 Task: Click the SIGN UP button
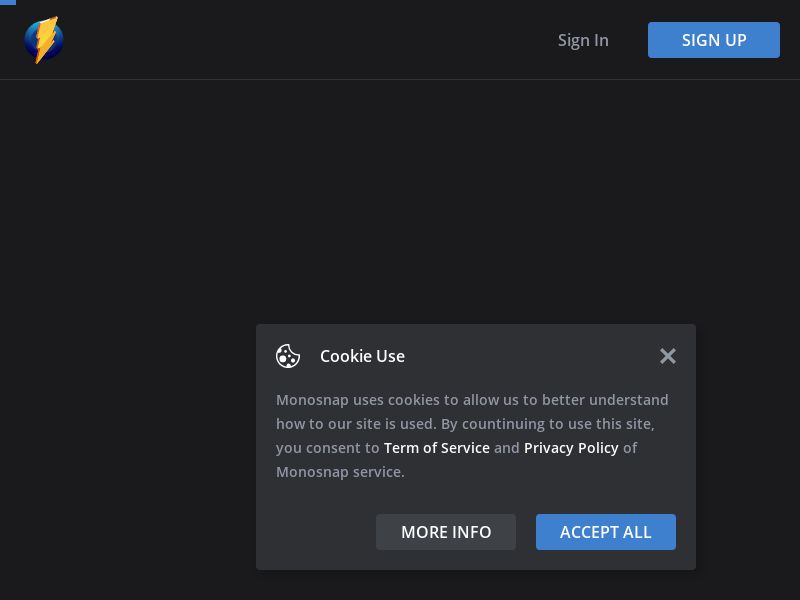point(713,40)
